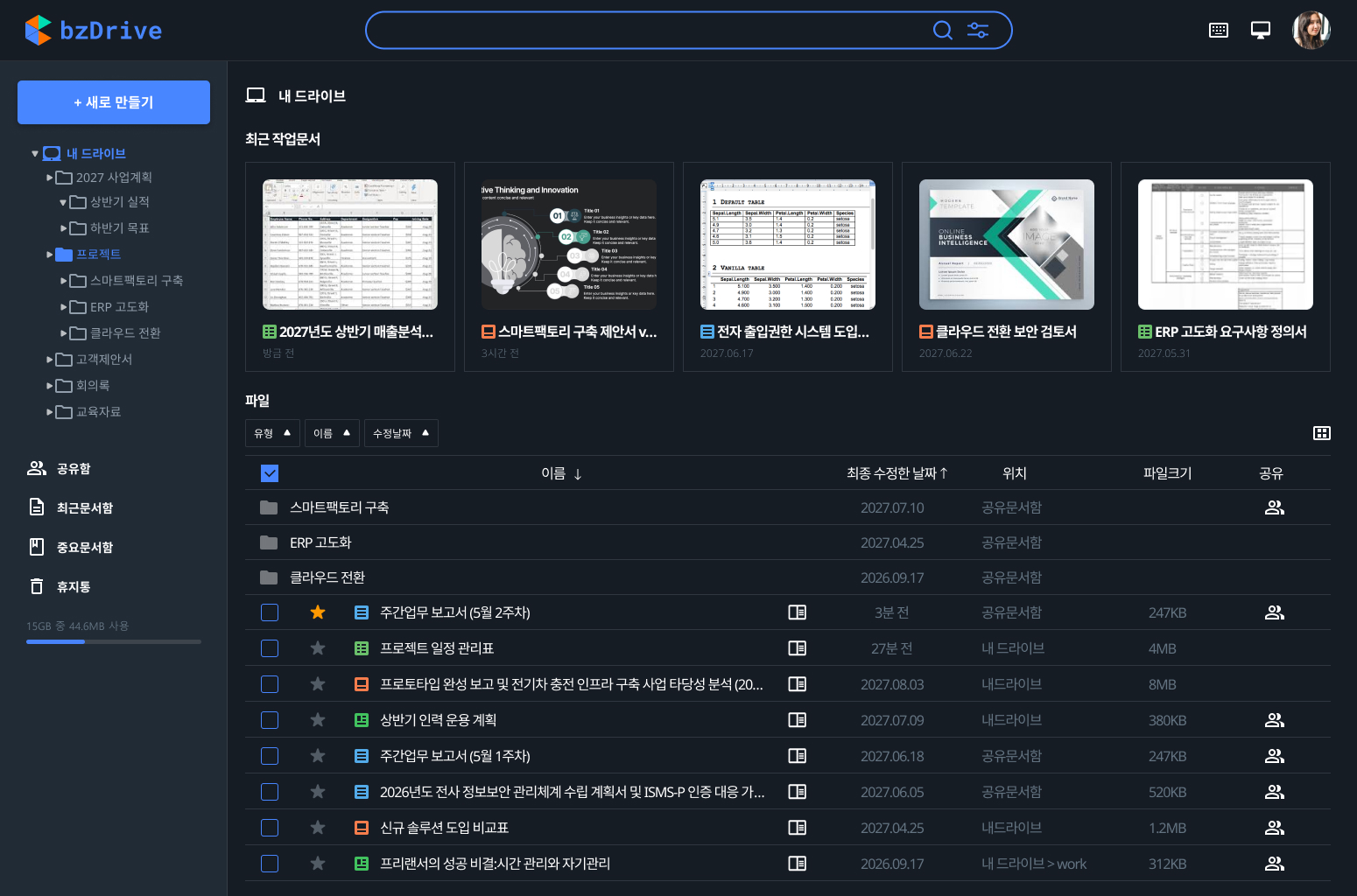Check the box for 프로젝트 일정 관리표
Screen dimensions: 1357x896
pyautogui.click(x=270, y=648)
